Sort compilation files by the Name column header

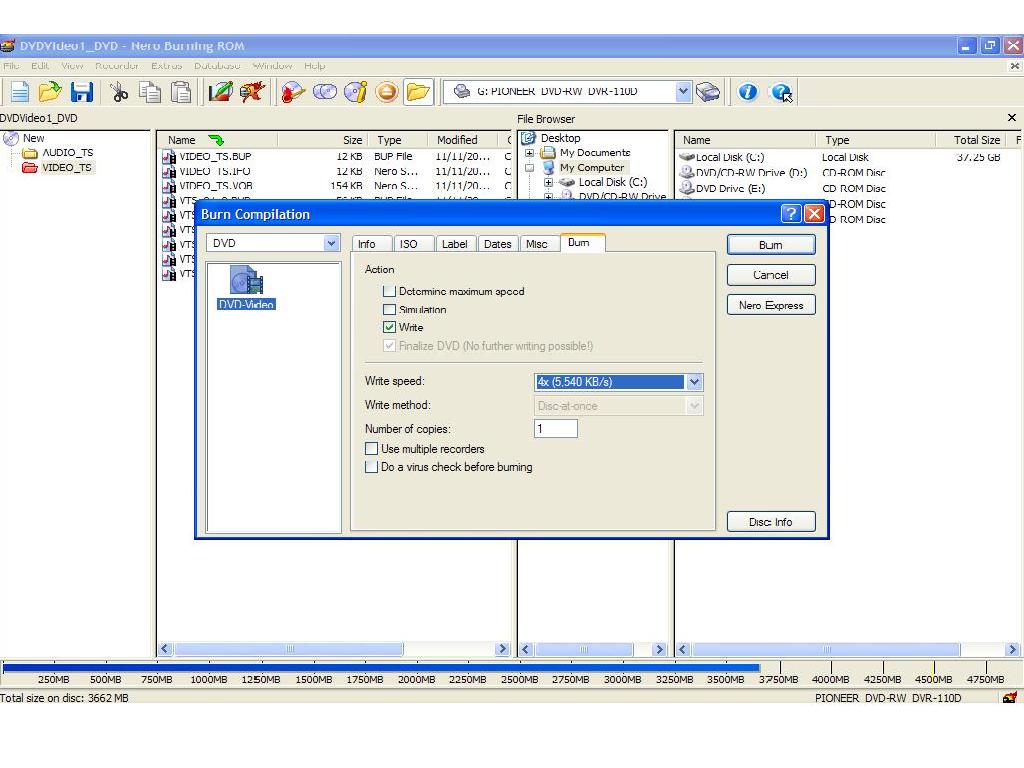[x=217, y=140]
